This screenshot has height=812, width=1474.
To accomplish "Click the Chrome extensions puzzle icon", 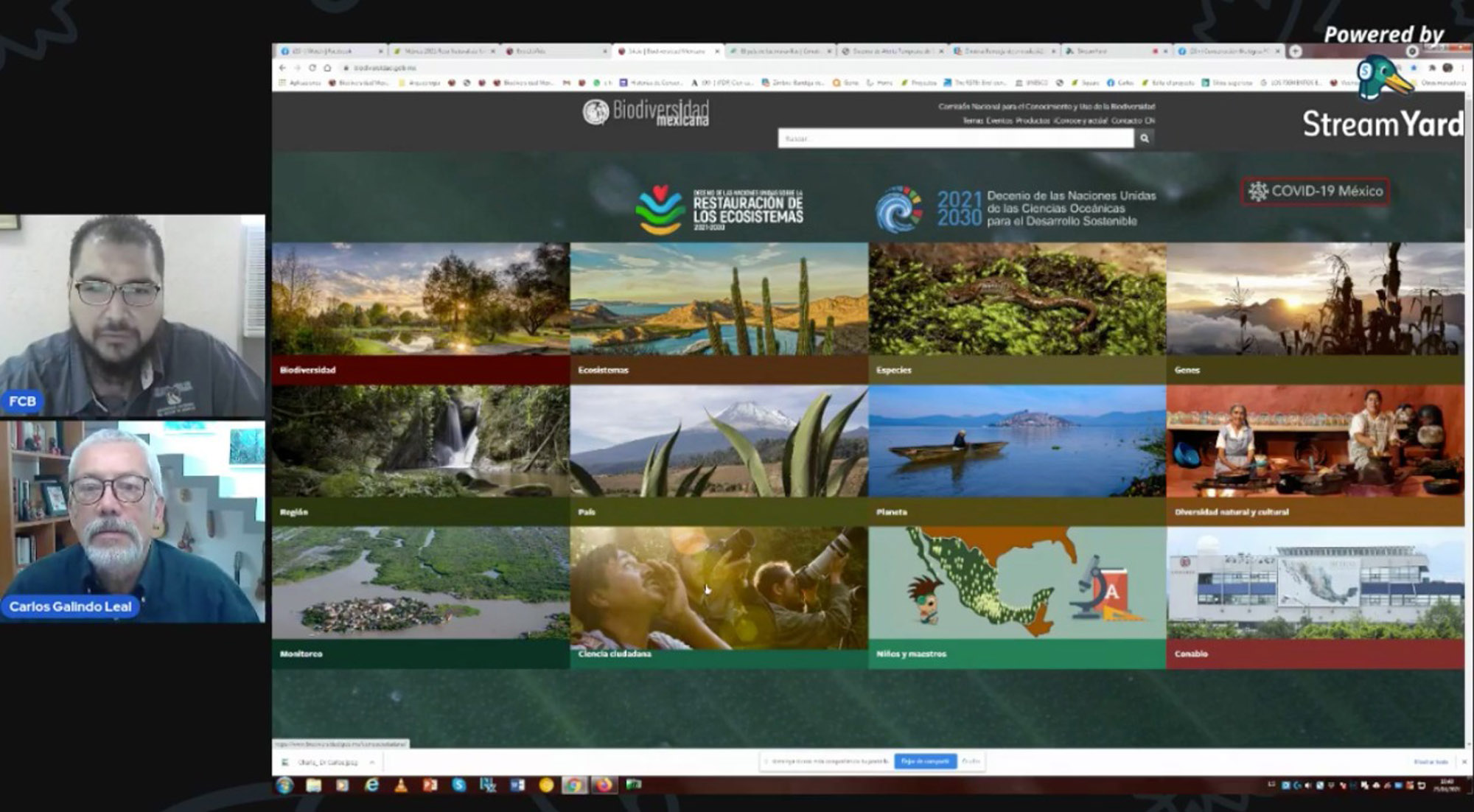I will [1432, 68].
